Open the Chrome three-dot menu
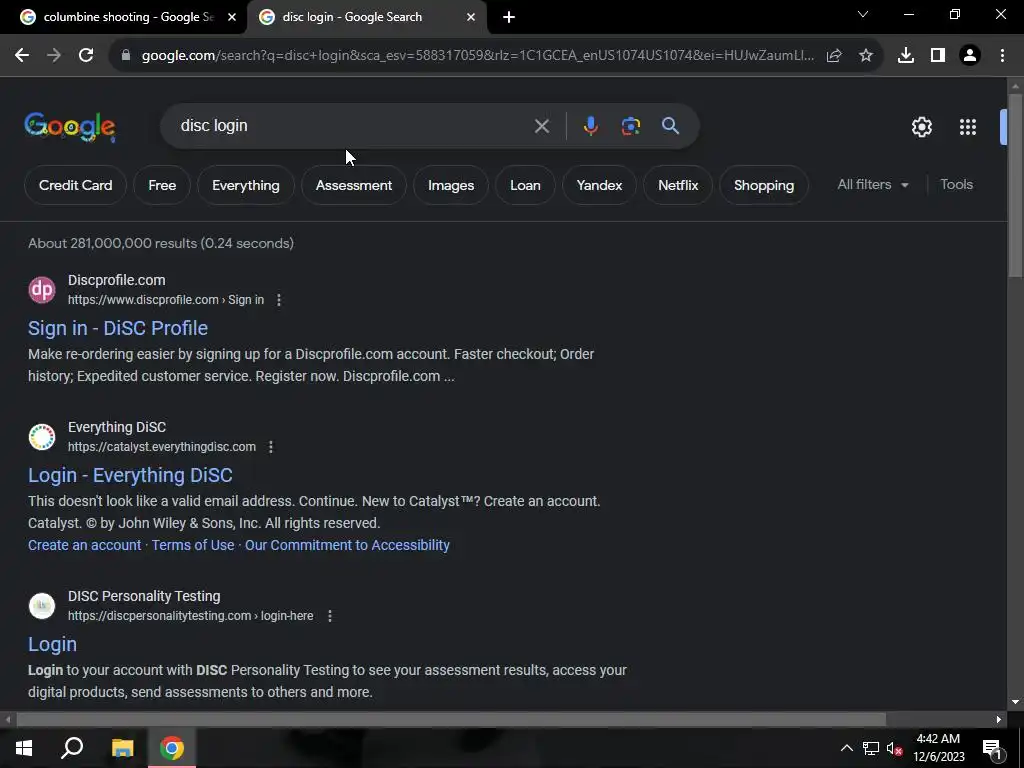 pyautogui.click(x=1002, y=56)
